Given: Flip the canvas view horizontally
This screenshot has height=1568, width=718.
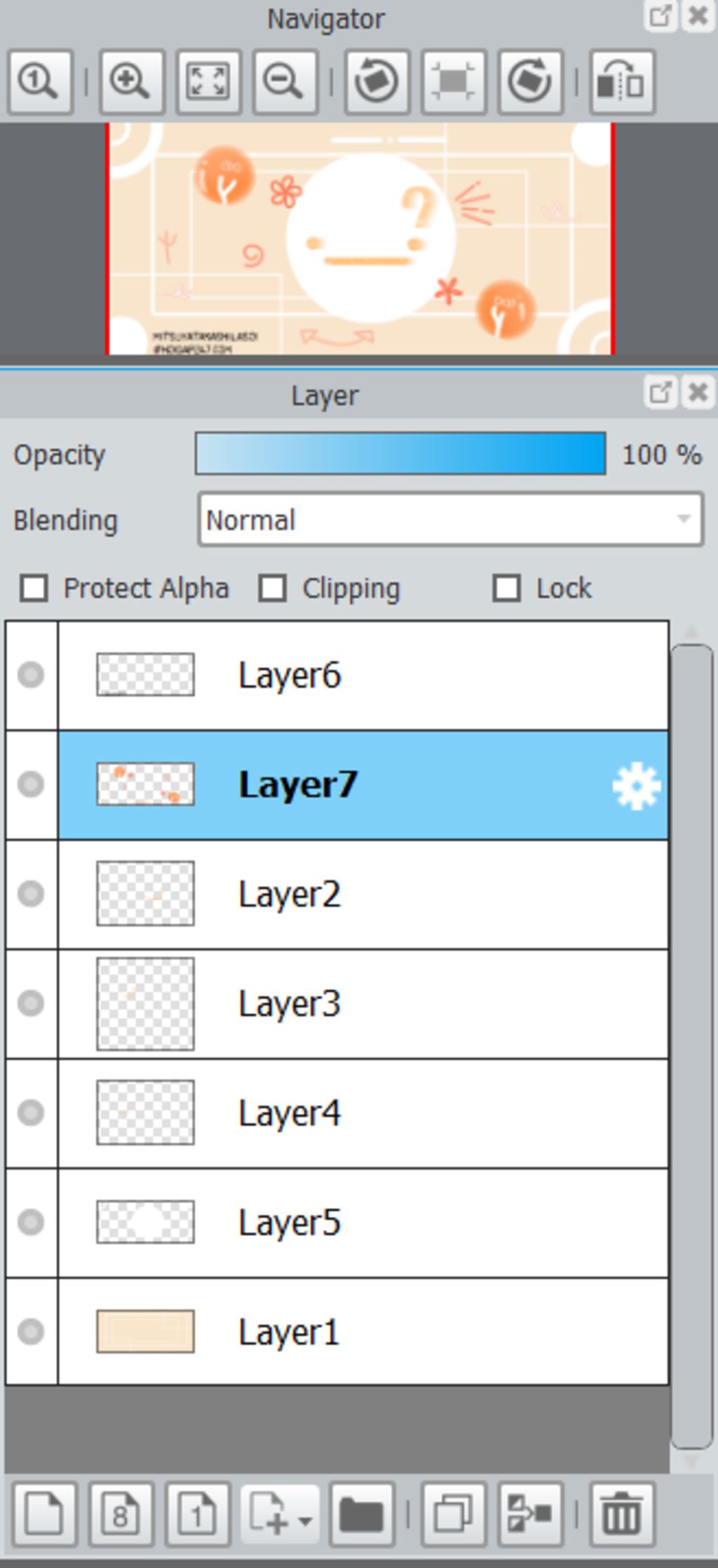Looking at the screenshot, I should (622, 82).
